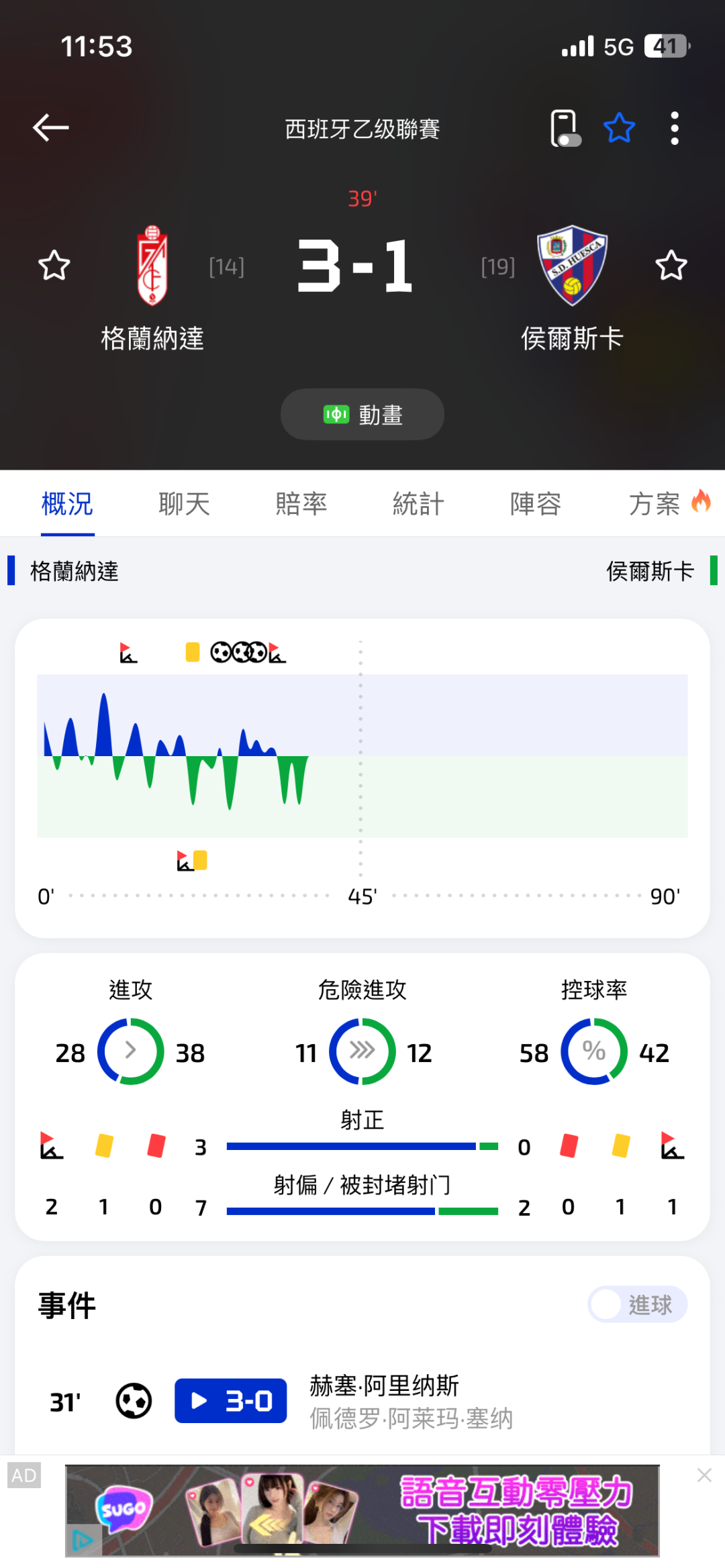Switch to the 聊天 tab

184,504
